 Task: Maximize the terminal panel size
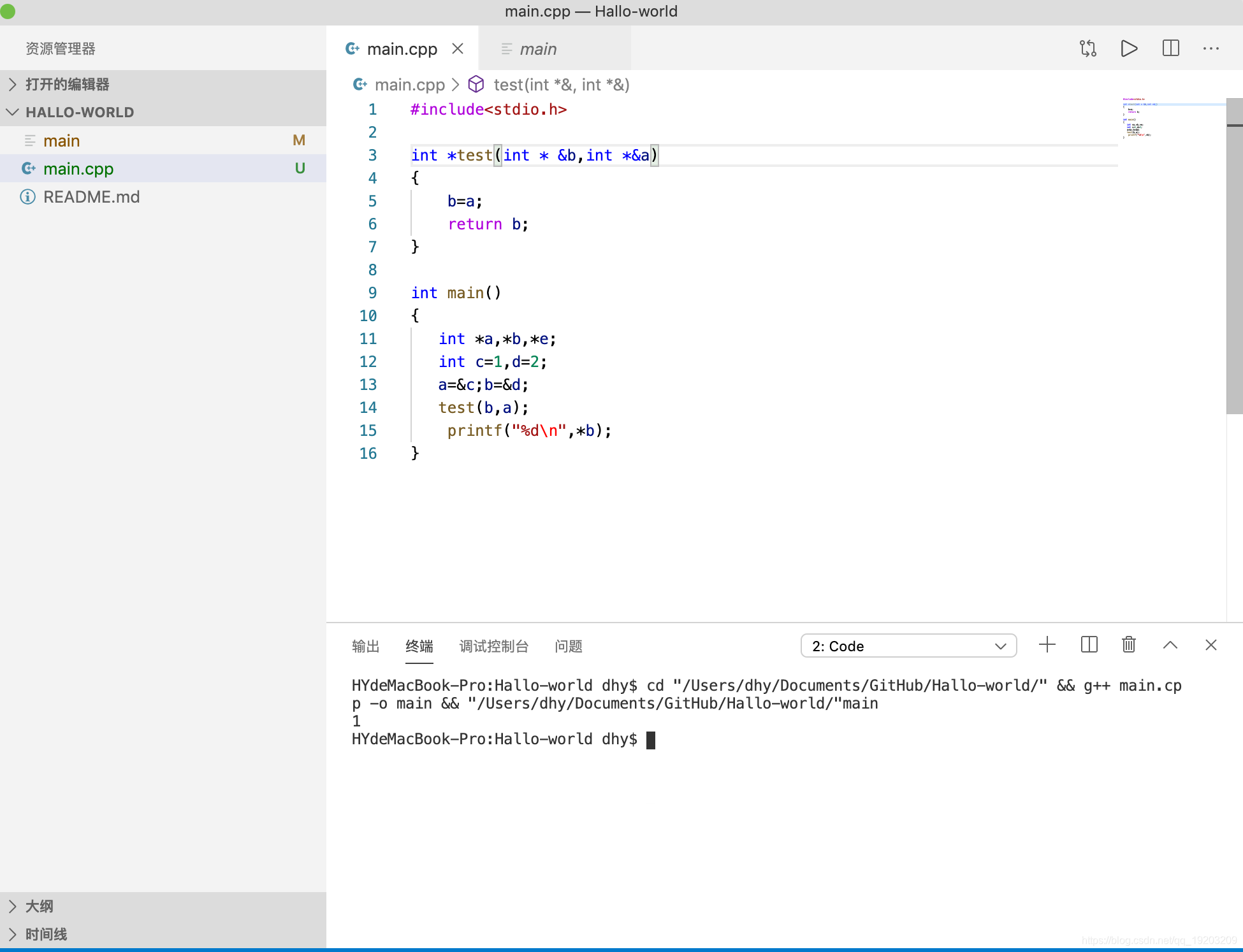[x=1170, y=645]
